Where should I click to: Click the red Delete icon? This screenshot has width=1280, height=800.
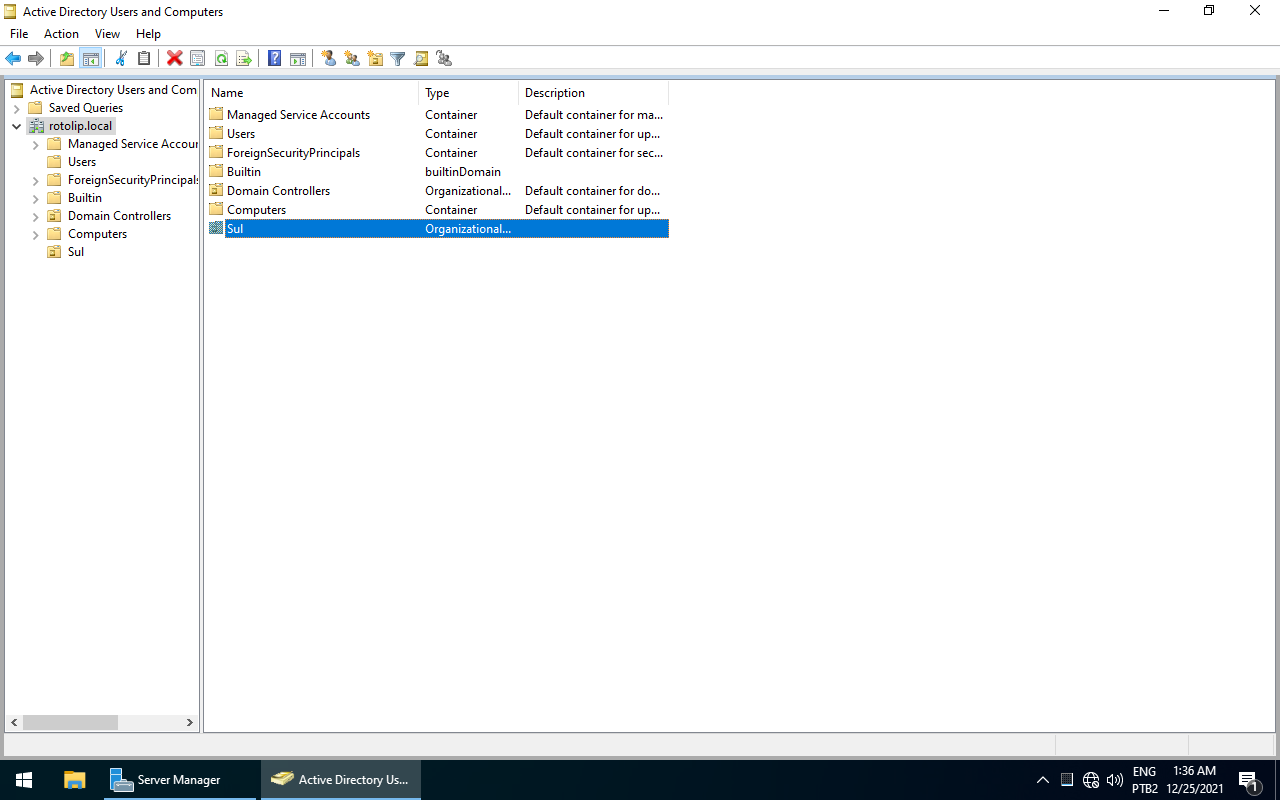pos(174,59)
